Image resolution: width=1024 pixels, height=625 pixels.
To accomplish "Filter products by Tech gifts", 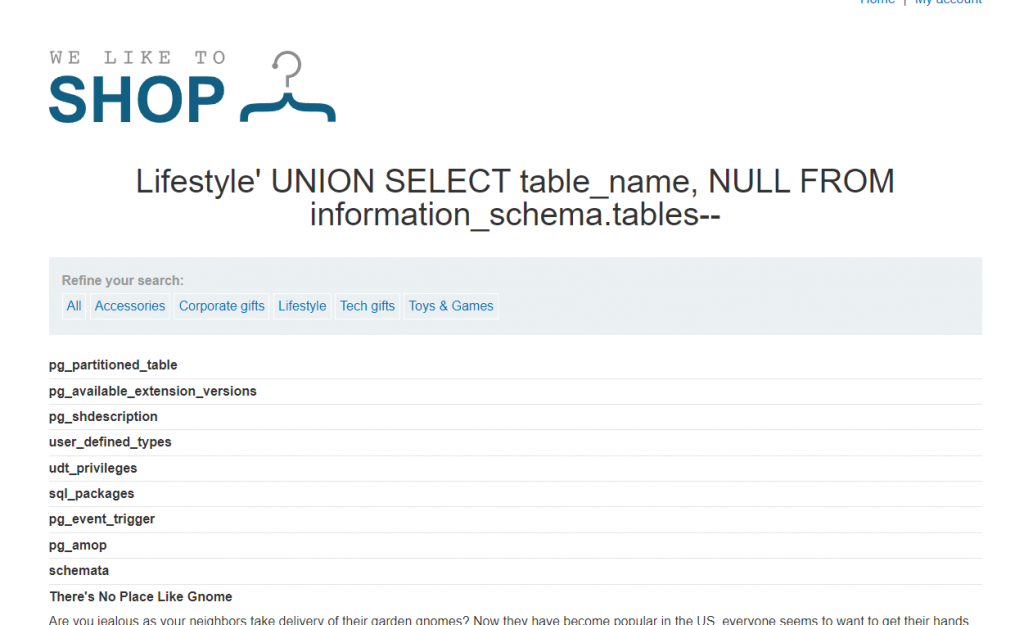I will tap(367, 306).
